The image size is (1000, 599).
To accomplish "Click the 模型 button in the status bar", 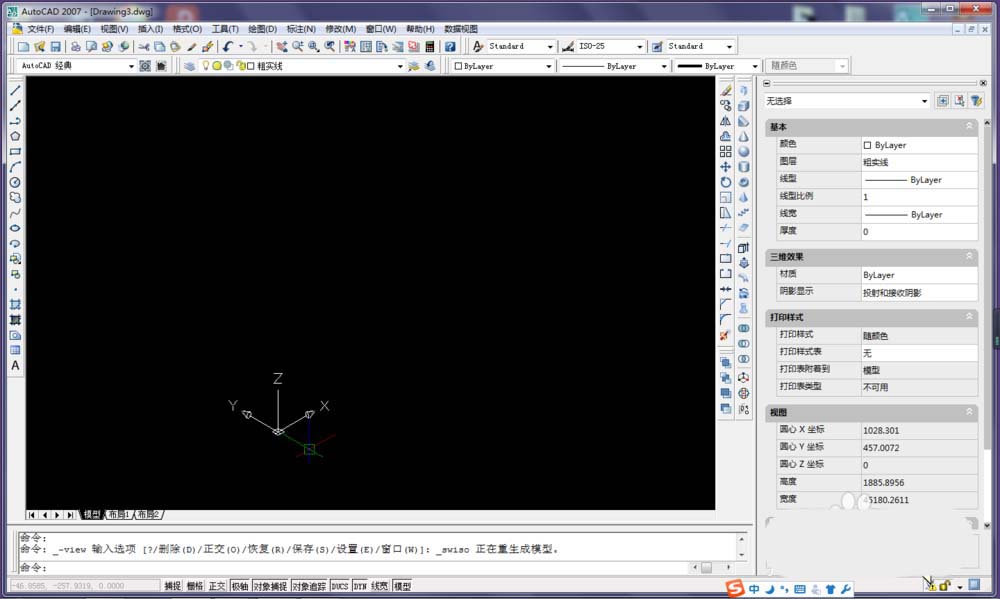I will point(401,585).
